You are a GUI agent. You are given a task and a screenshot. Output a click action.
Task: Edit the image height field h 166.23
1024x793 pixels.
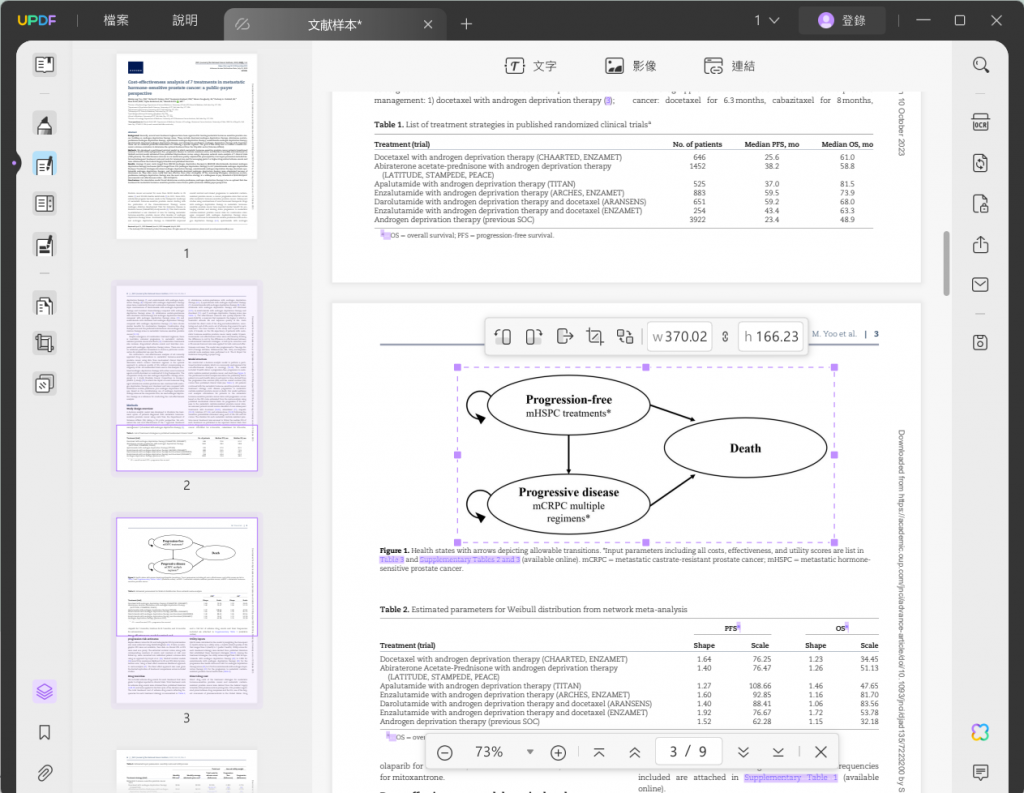pyautogui.click(x=772, y=336)
